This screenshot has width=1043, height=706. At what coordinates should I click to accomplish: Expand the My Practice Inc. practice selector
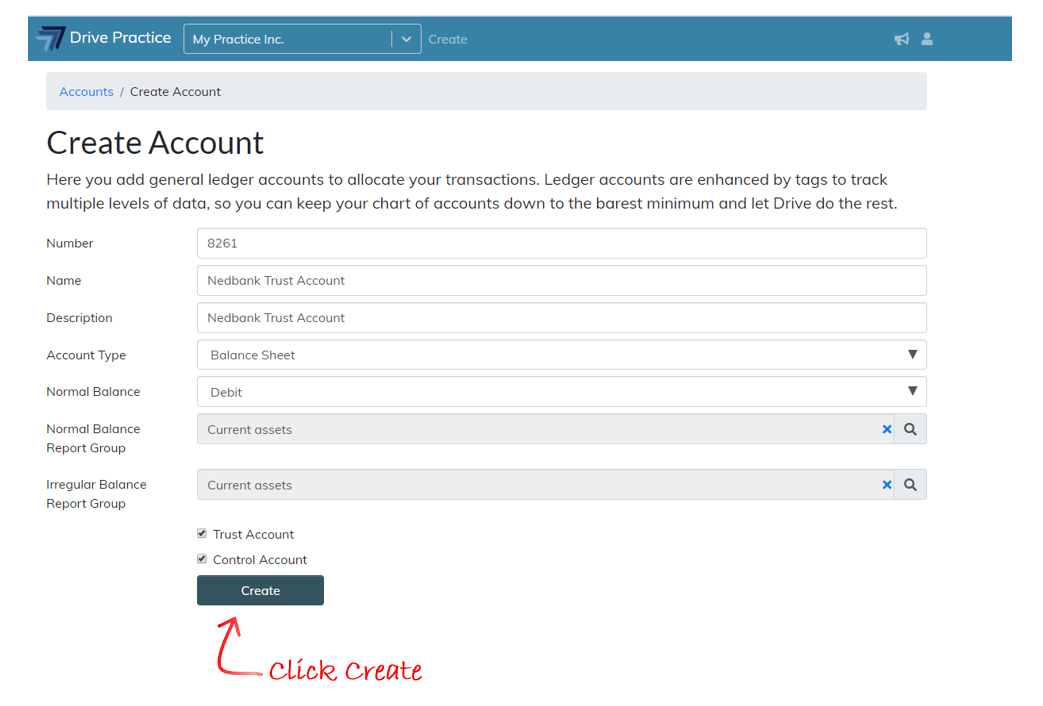(405, 39)
